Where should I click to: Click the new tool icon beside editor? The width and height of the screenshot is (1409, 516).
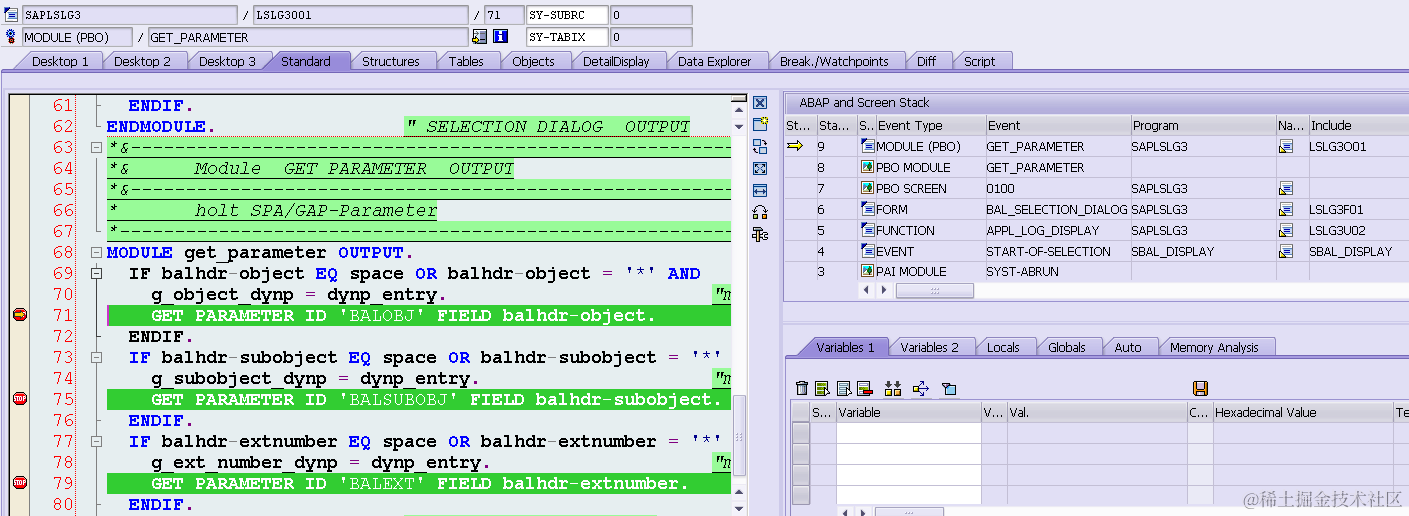coord(760,124)
